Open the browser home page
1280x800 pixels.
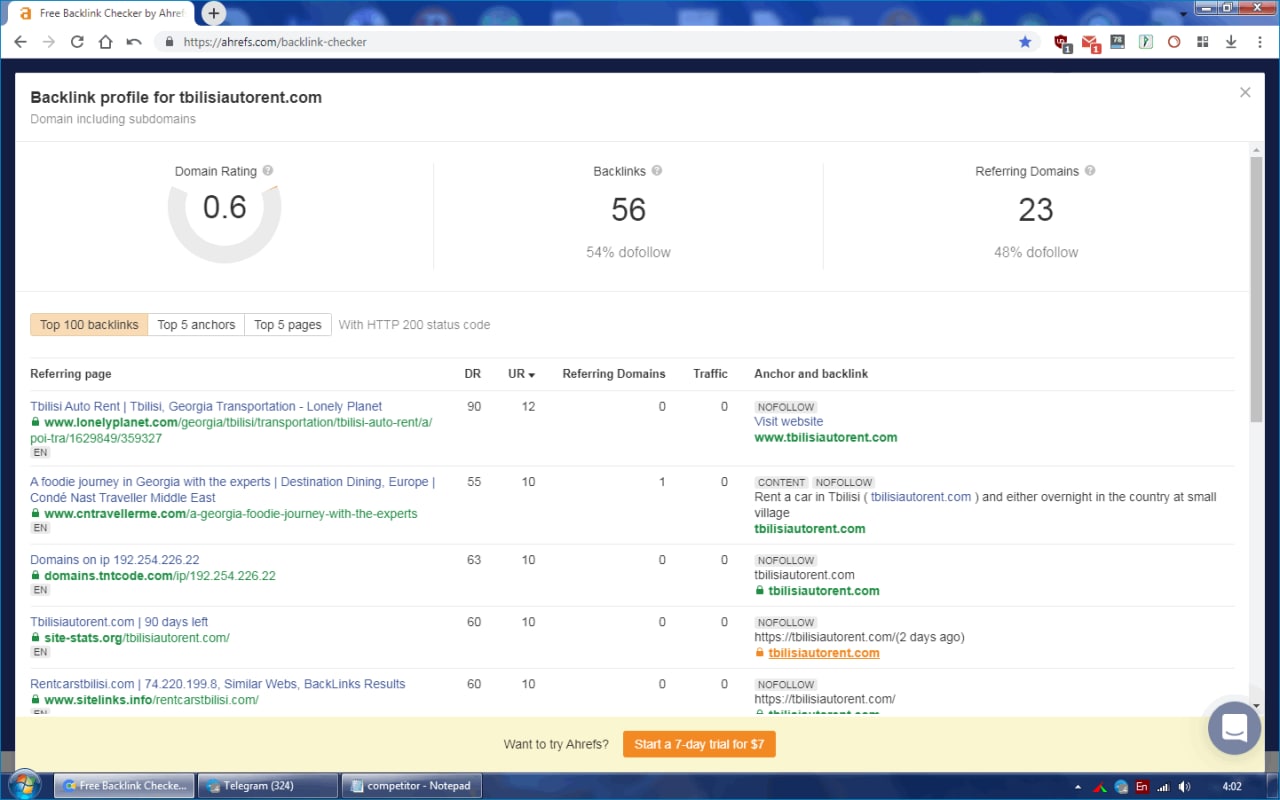pyautogui.click(x=105, y=42)
